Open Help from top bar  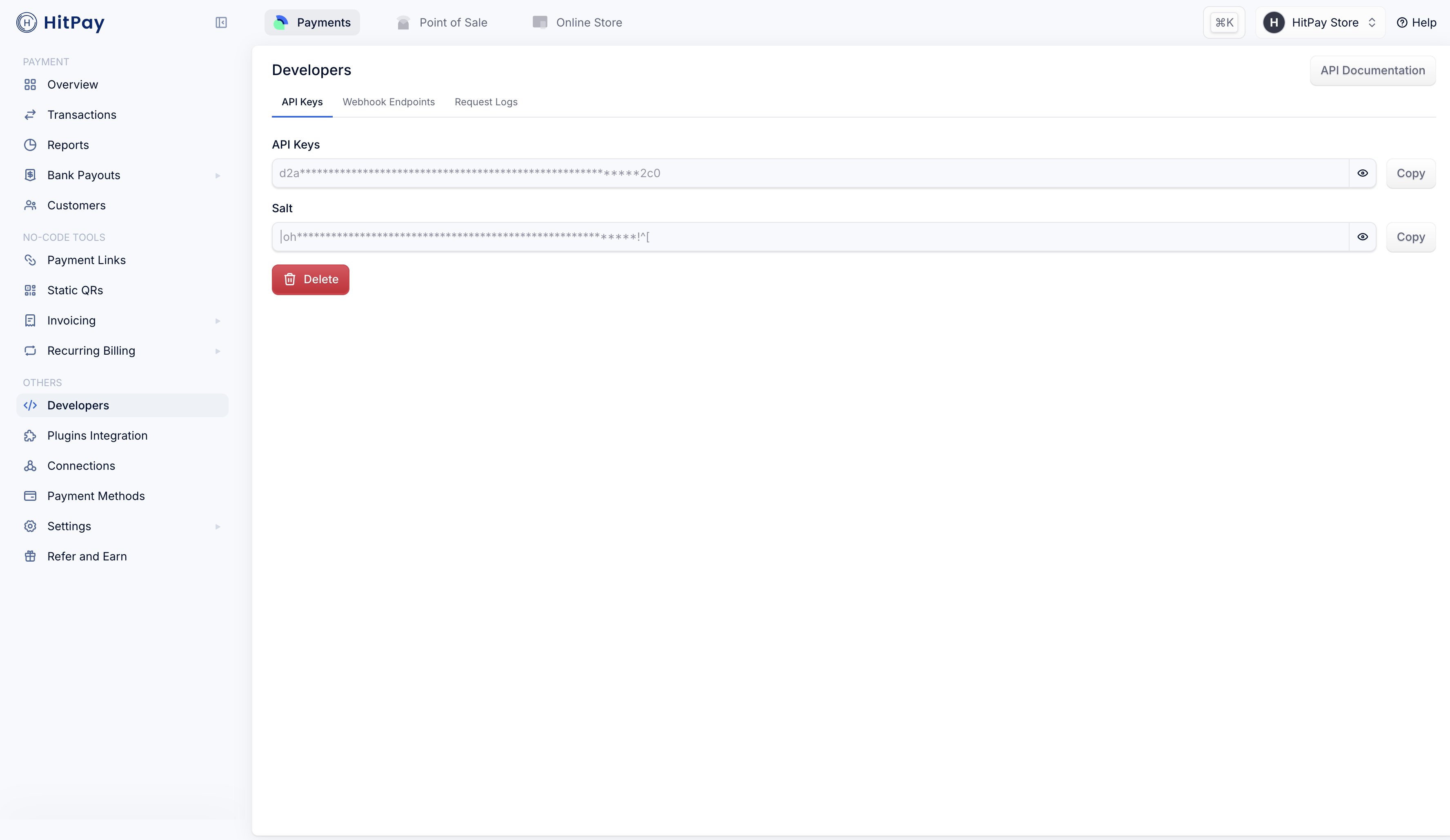tap(1417, 22)
